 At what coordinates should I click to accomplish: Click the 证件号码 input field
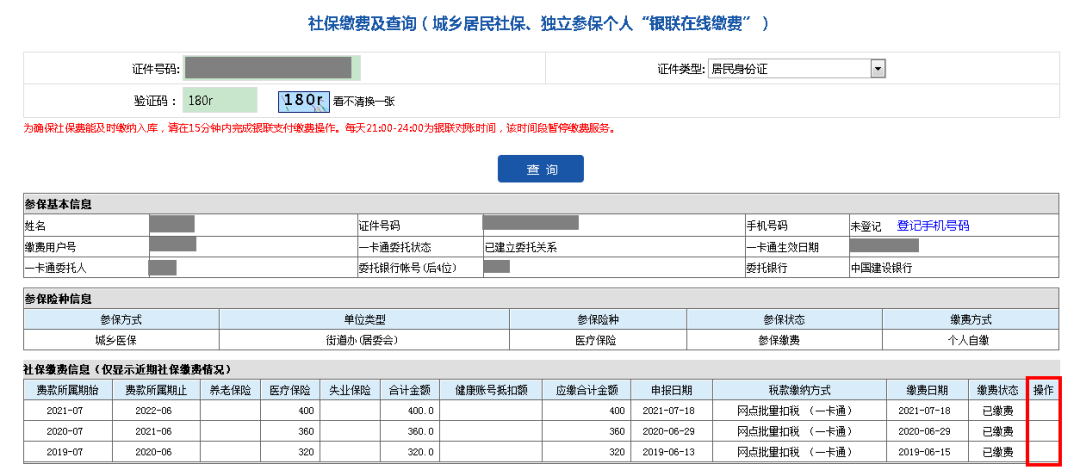coord(271,69)
